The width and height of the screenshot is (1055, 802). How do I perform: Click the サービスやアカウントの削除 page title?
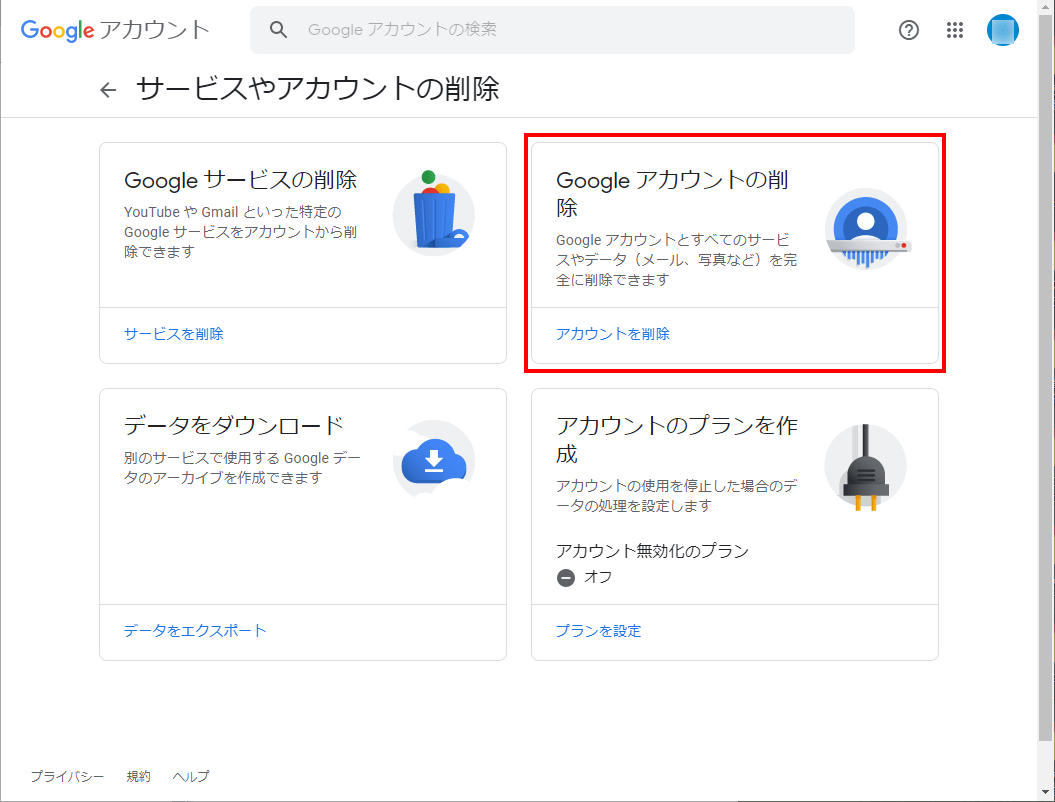point(318,89)
